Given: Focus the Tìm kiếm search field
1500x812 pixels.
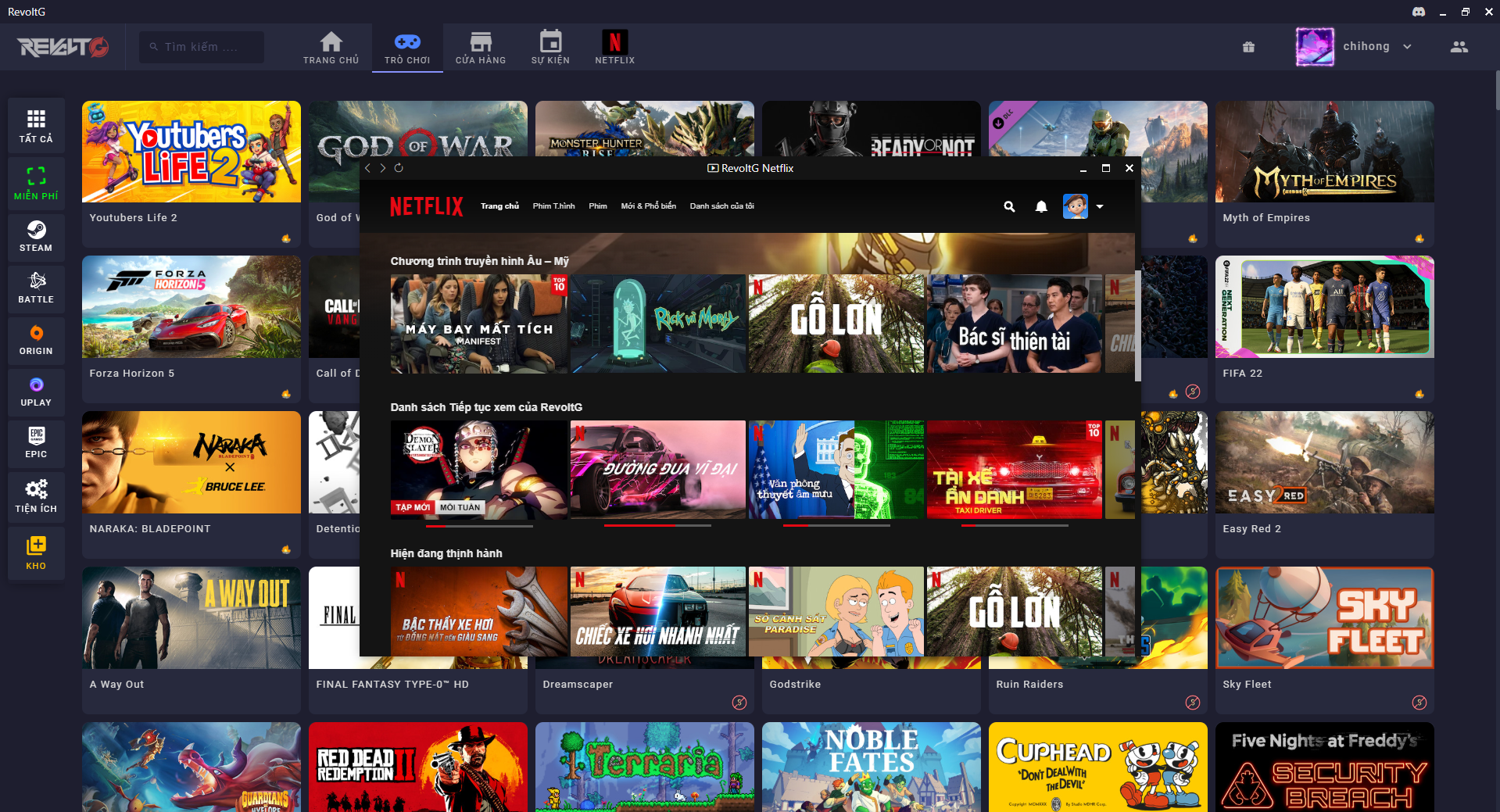Looking at the screenshot, I should 202,47.
